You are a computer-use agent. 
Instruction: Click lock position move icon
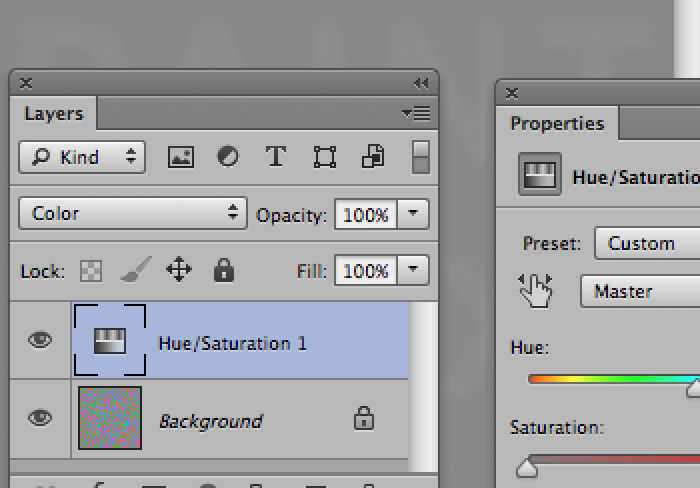point(178,270)
